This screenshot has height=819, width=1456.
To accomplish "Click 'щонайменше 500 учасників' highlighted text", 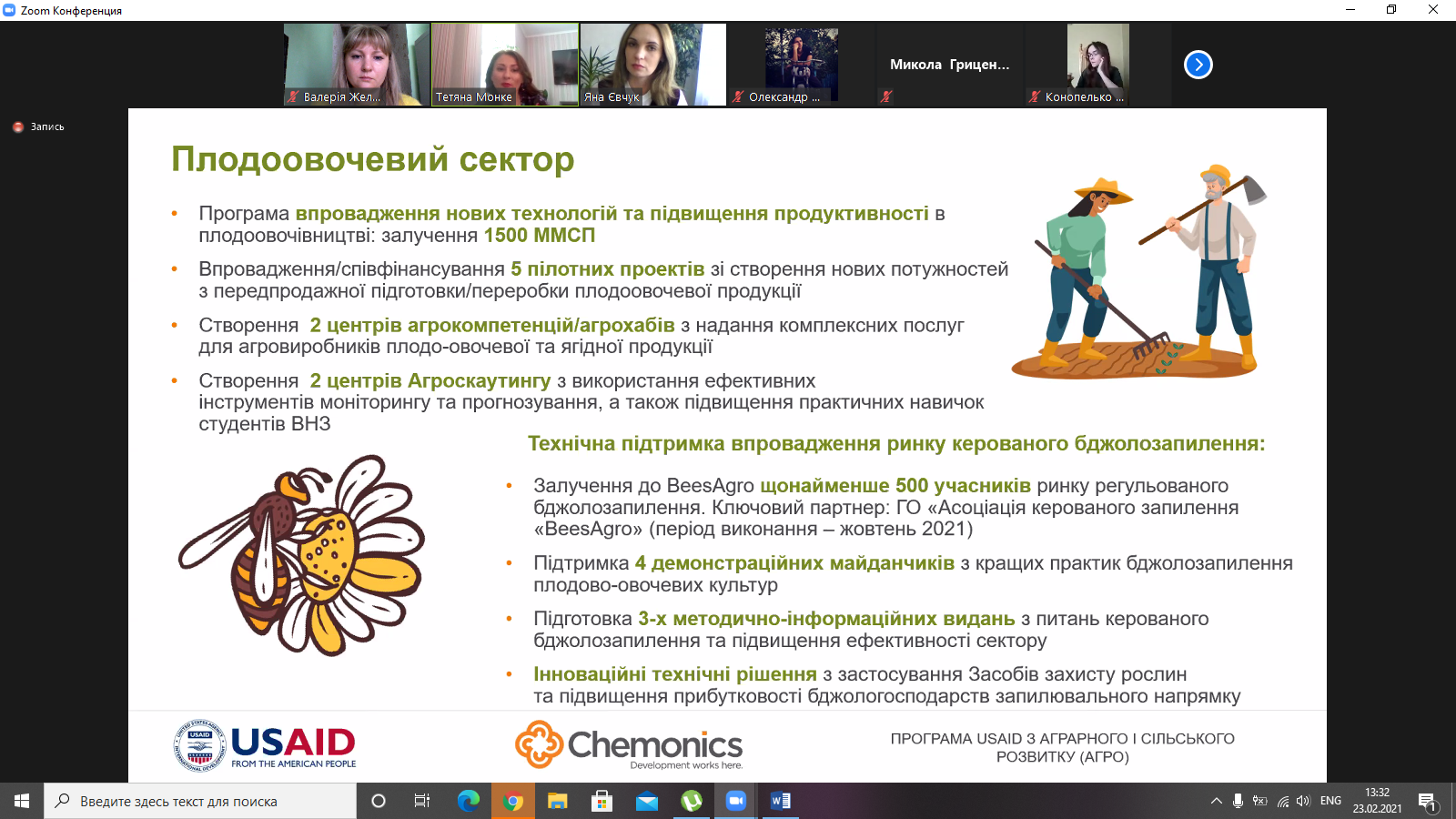I will point(895,486).
